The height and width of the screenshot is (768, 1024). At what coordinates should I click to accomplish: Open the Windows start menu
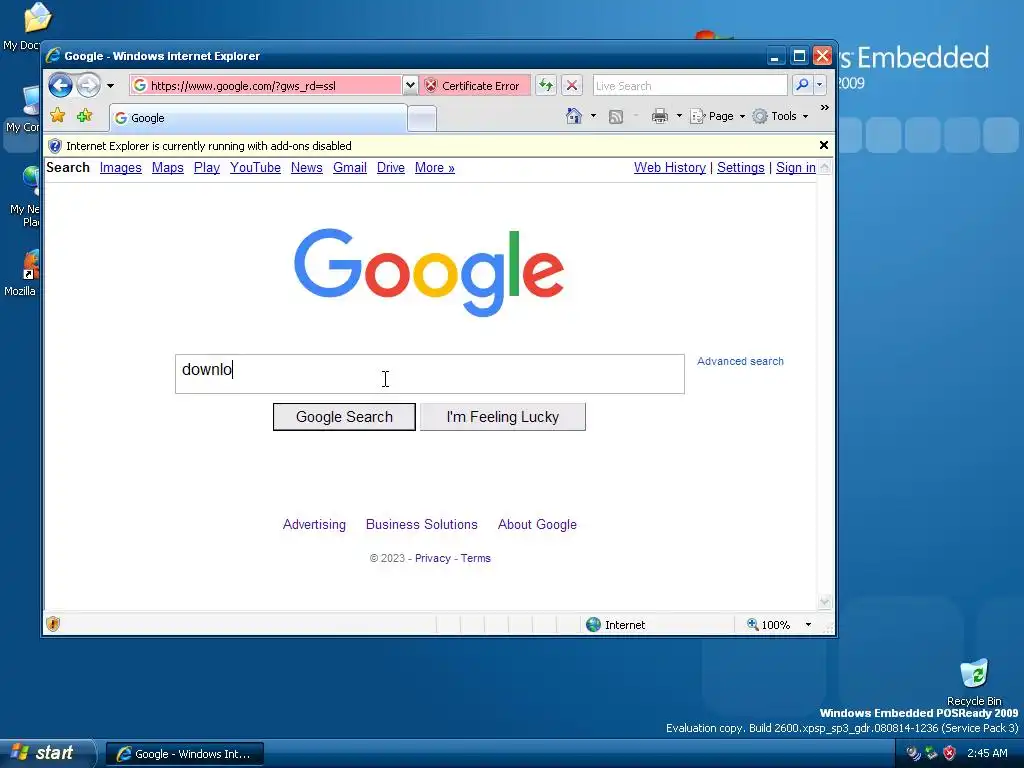pos(48,753)
